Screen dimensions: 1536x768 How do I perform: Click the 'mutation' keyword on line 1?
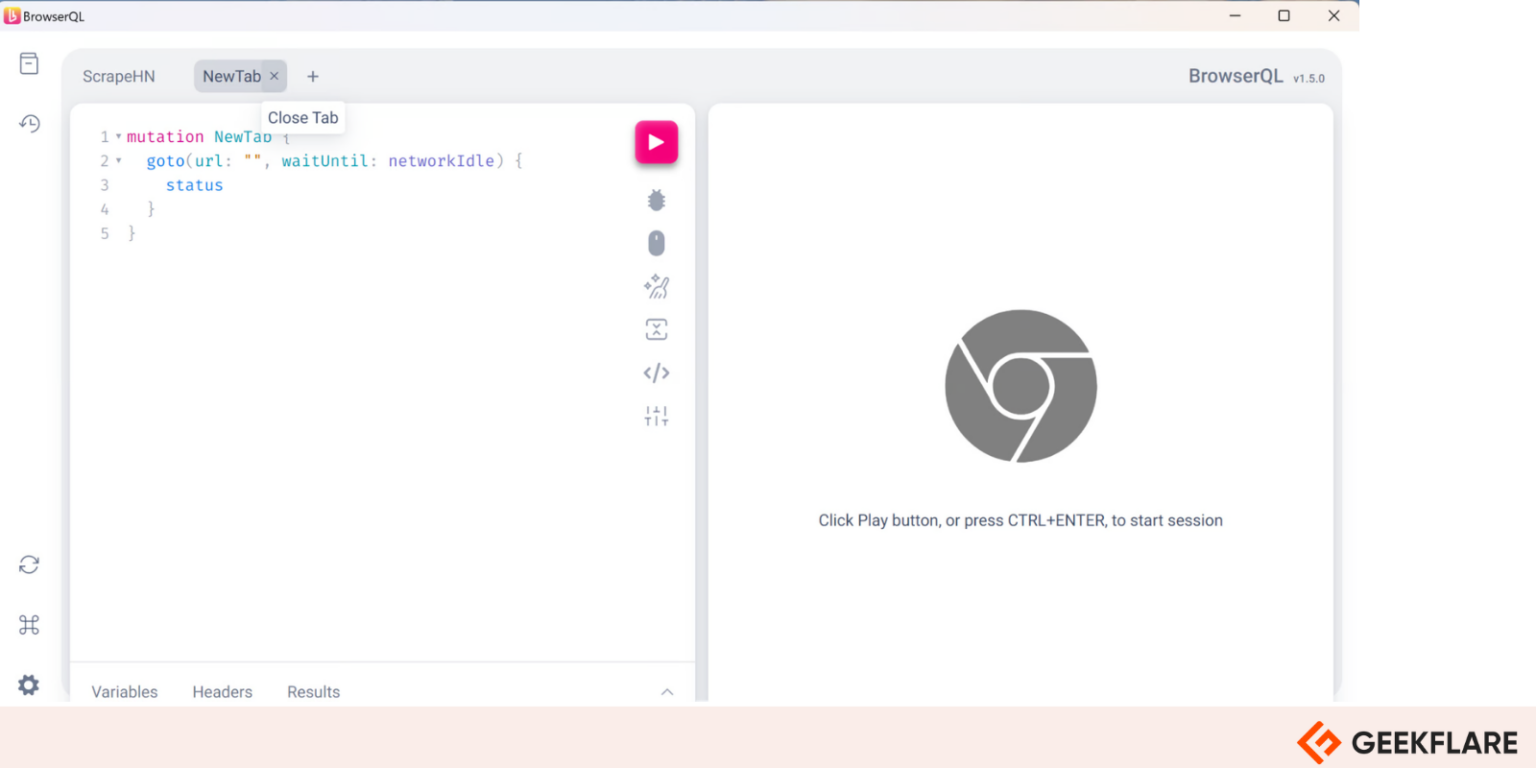pyautogui.click(x=165, y=136)
